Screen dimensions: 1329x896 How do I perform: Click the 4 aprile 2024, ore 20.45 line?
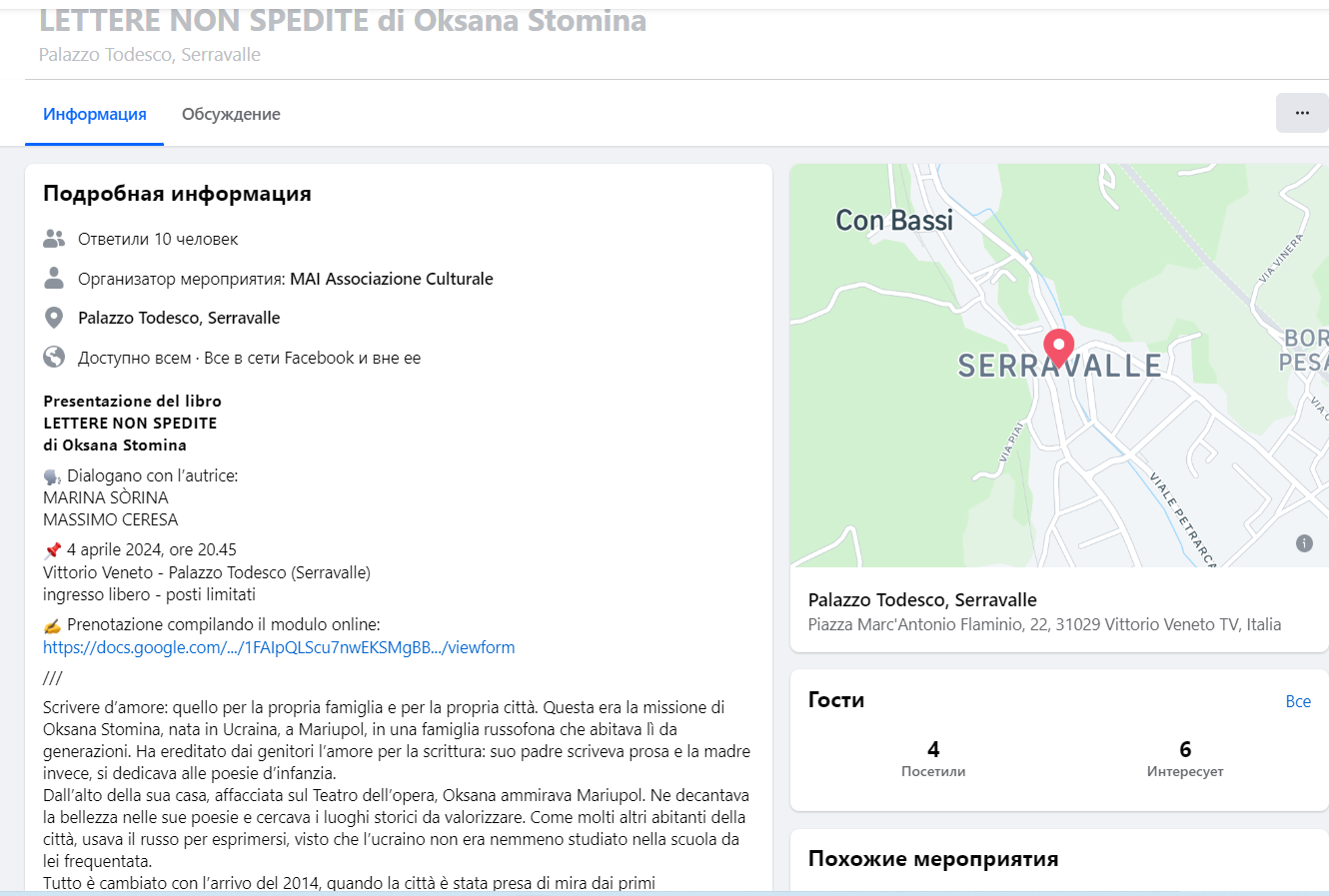tap(152, 549)
